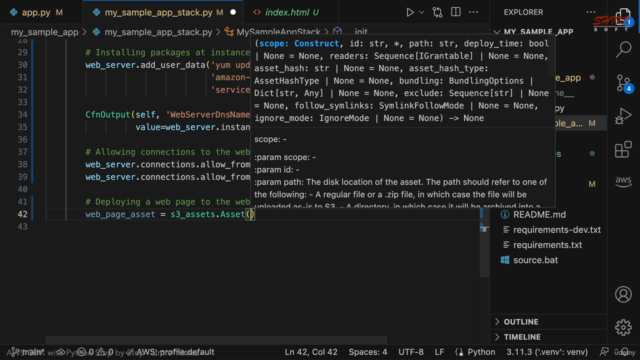The image size is (640, 360).
Task: Open the Run and Debug view
Action: pos(623,116)
